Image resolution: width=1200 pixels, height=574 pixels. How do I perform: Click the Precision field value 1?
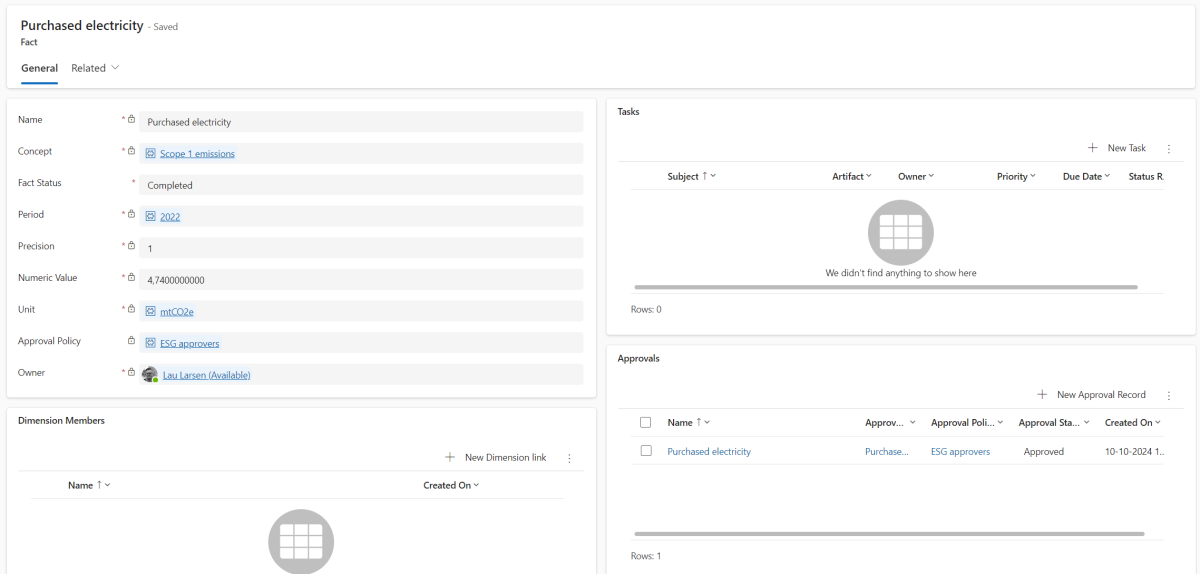[361, 248]
